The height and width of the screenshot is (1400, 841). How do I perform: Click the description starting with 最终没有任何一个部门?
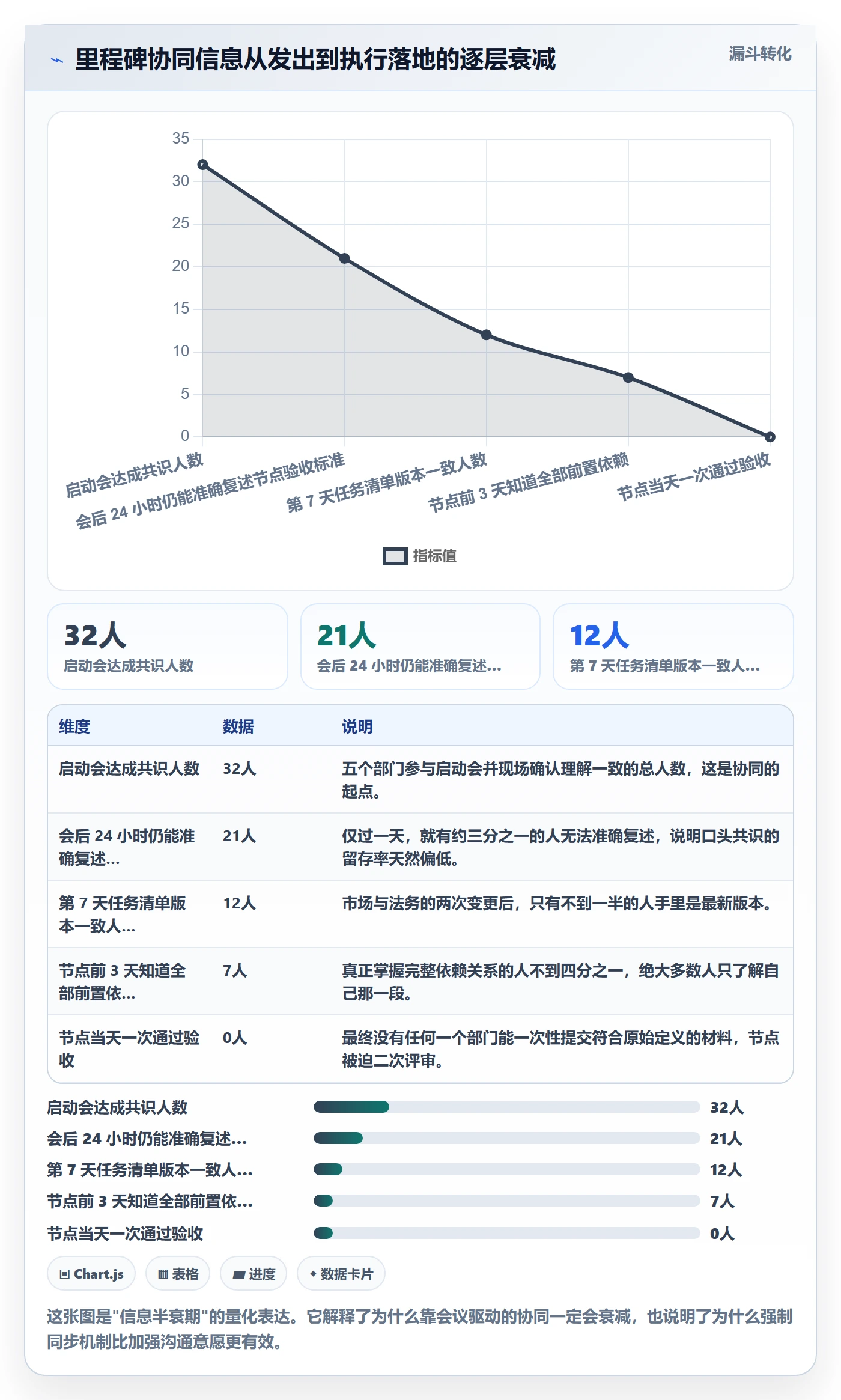pyautogui.click(x=560, y=1049)
